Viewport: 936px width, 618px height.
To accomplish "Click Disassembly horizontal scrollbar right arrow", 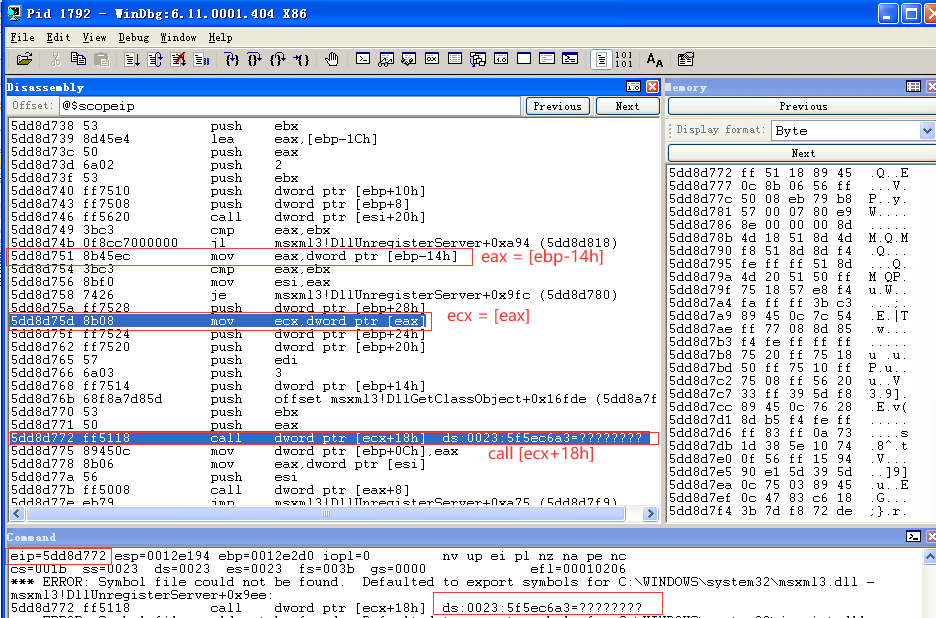I will [650, 514].
